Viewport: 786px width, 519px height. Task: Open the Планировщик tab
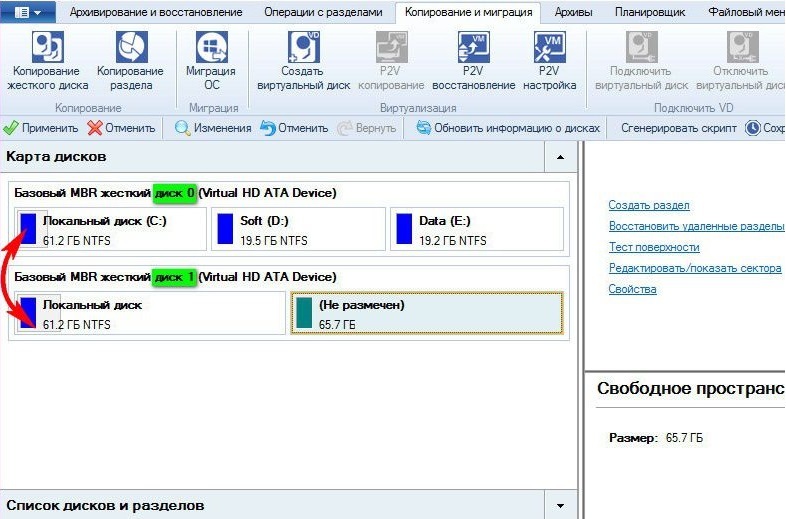click(x=650, y=12)
